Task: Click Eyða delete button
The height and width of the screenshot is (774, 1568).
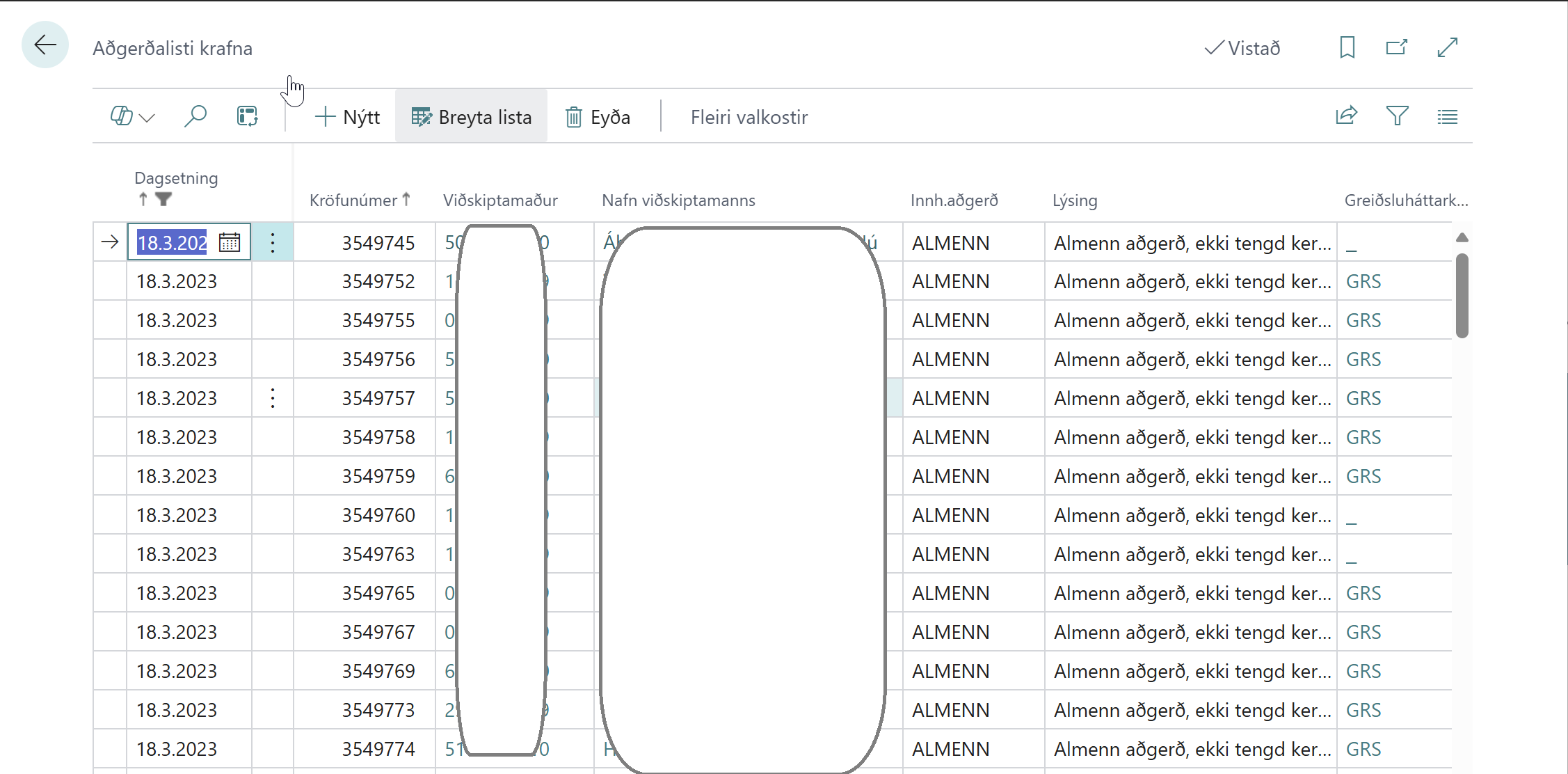Action: pyautogui.click(x=598, y=117)
